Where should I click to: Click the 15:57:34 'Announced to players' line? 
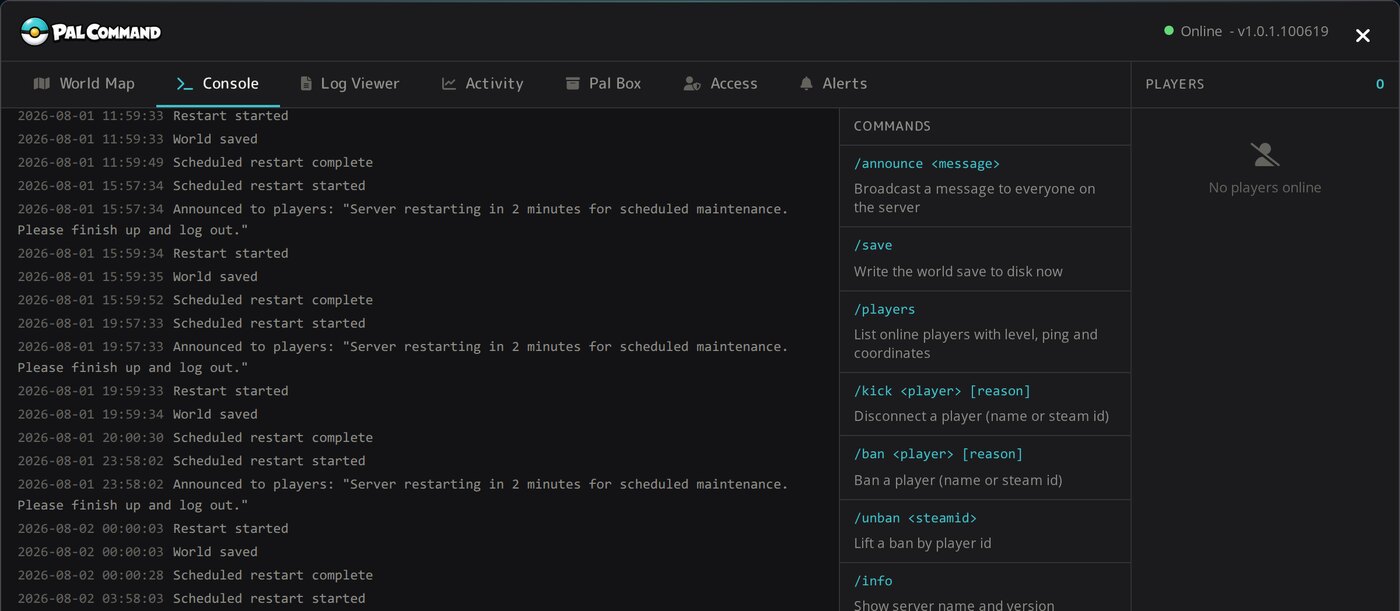(x=403, y=219)
